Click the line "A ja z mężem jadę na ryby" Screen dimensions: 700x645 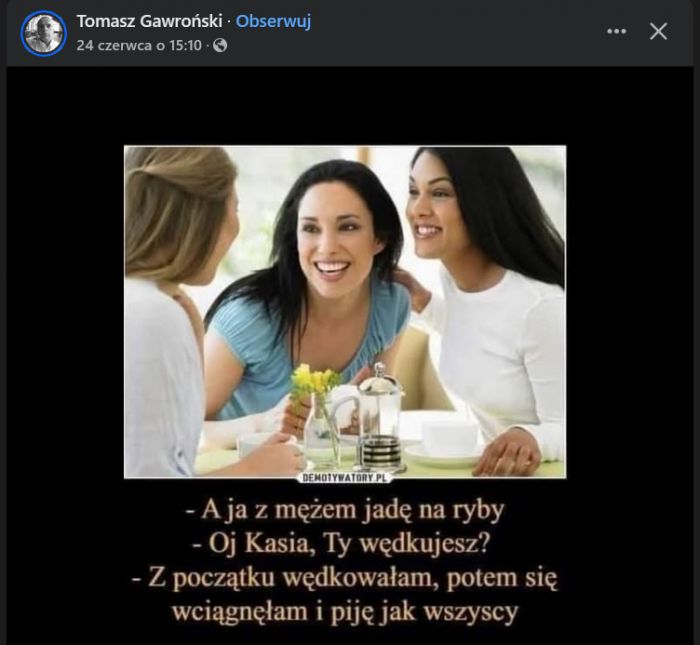click(345, 509)
